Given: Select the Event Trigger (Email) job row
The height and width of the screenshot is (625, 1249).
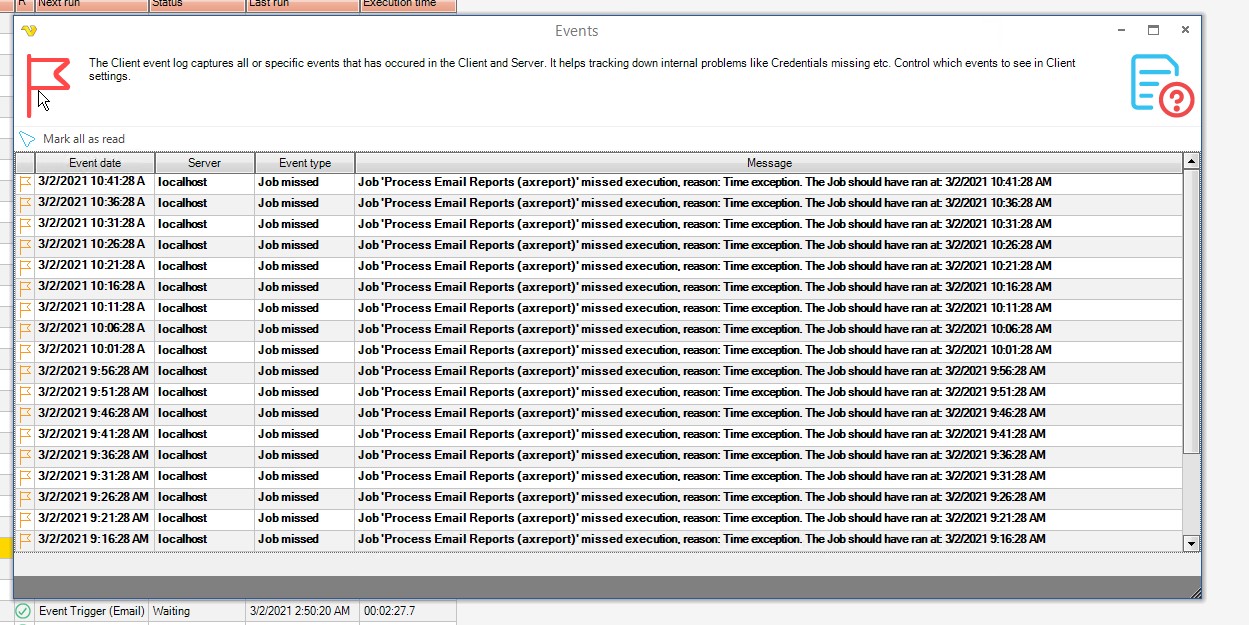Looking at the screenshot, I should tap(92, 611).
